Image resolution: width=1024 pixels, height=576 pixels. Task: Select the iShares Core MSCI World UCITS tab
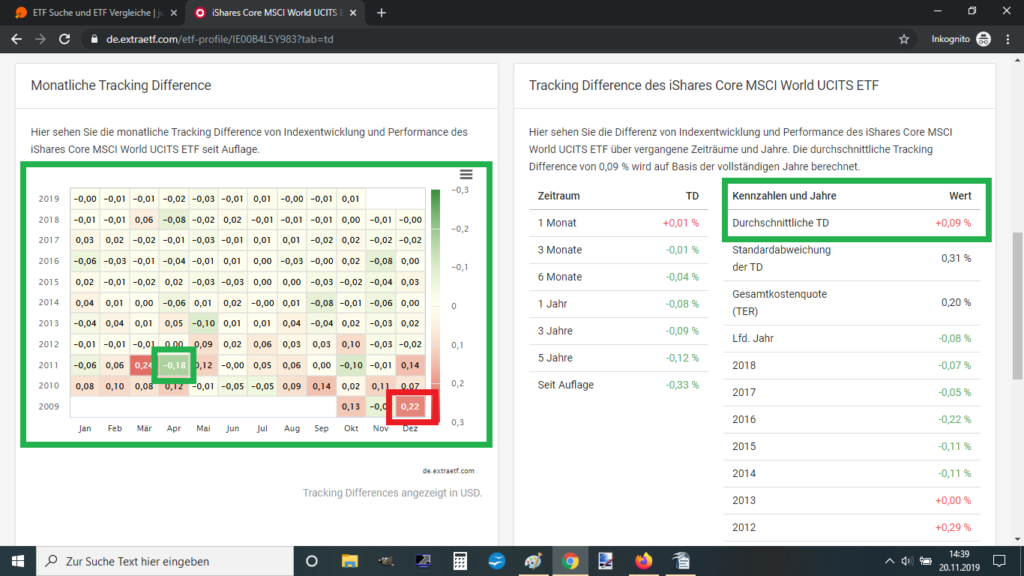pos(274,13)
